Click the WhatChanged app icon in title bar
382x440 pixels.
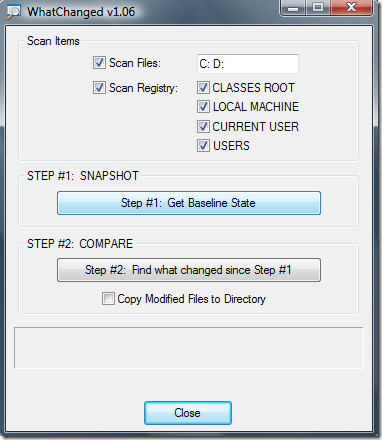pos(14,12)
